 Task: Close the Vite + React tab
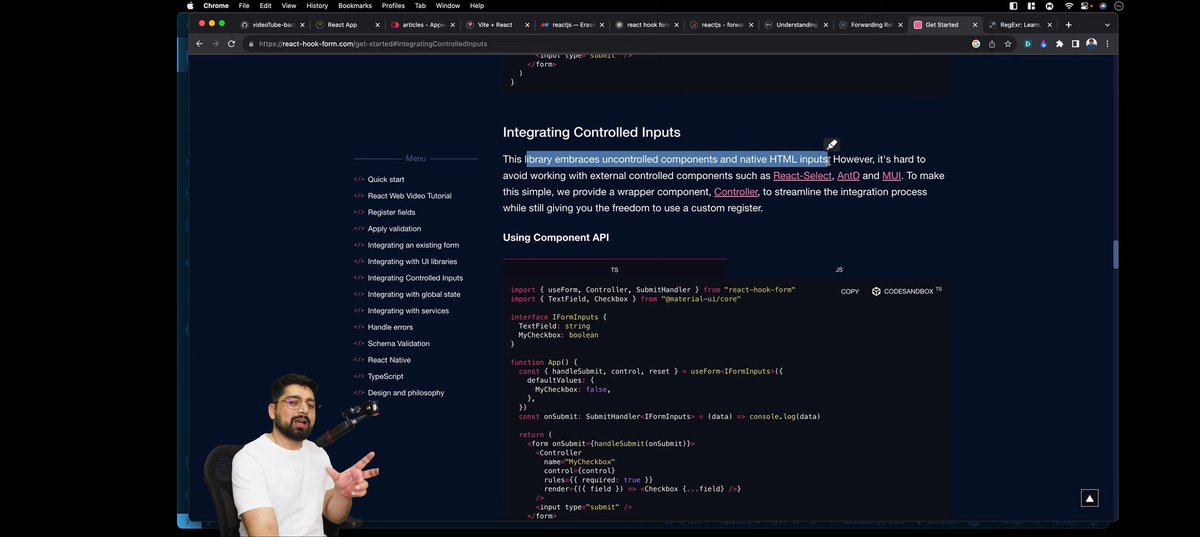tap(529, 24)
